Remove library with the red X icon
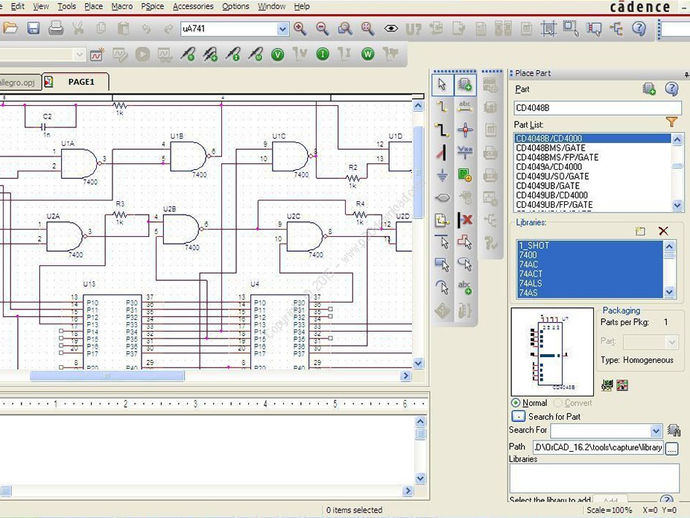The height and width of the screenshot is (518, 690). point(663,231)
